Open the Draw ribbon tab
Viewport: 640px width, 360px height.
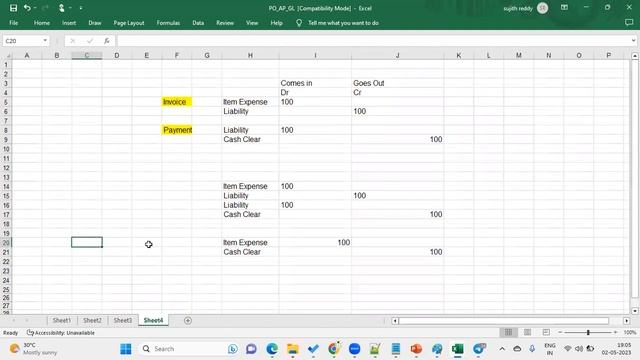95,23
